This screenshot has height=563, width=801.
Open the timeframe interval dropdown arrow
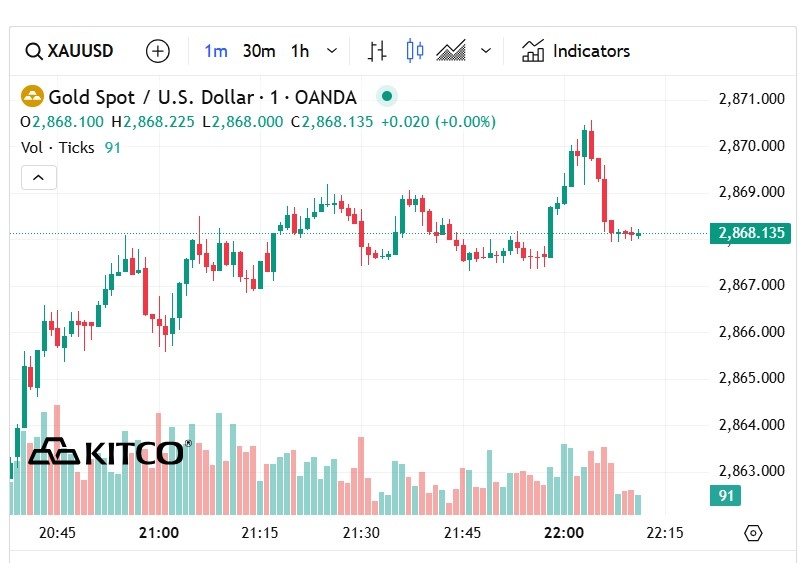pyautogui.click(x=332, y=51)
